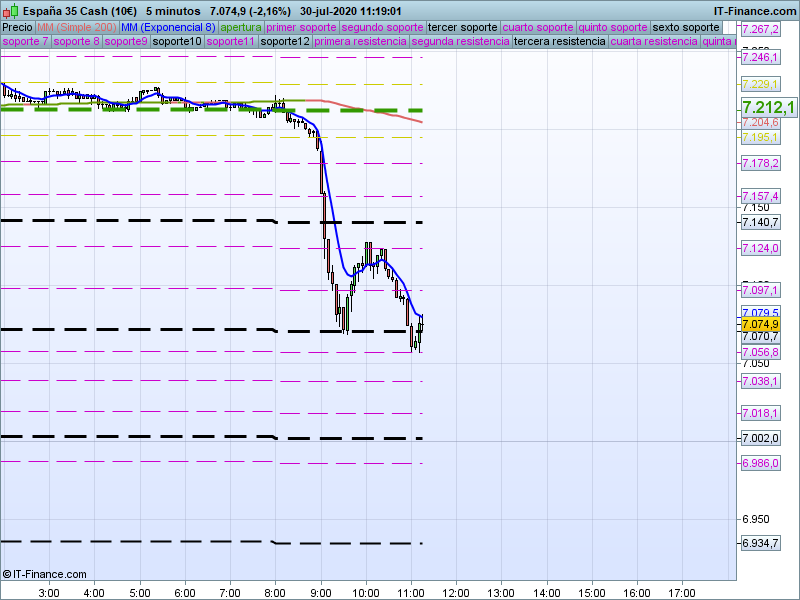
Task: Click the green 7.212,1 price label
Action: [767, 108]
